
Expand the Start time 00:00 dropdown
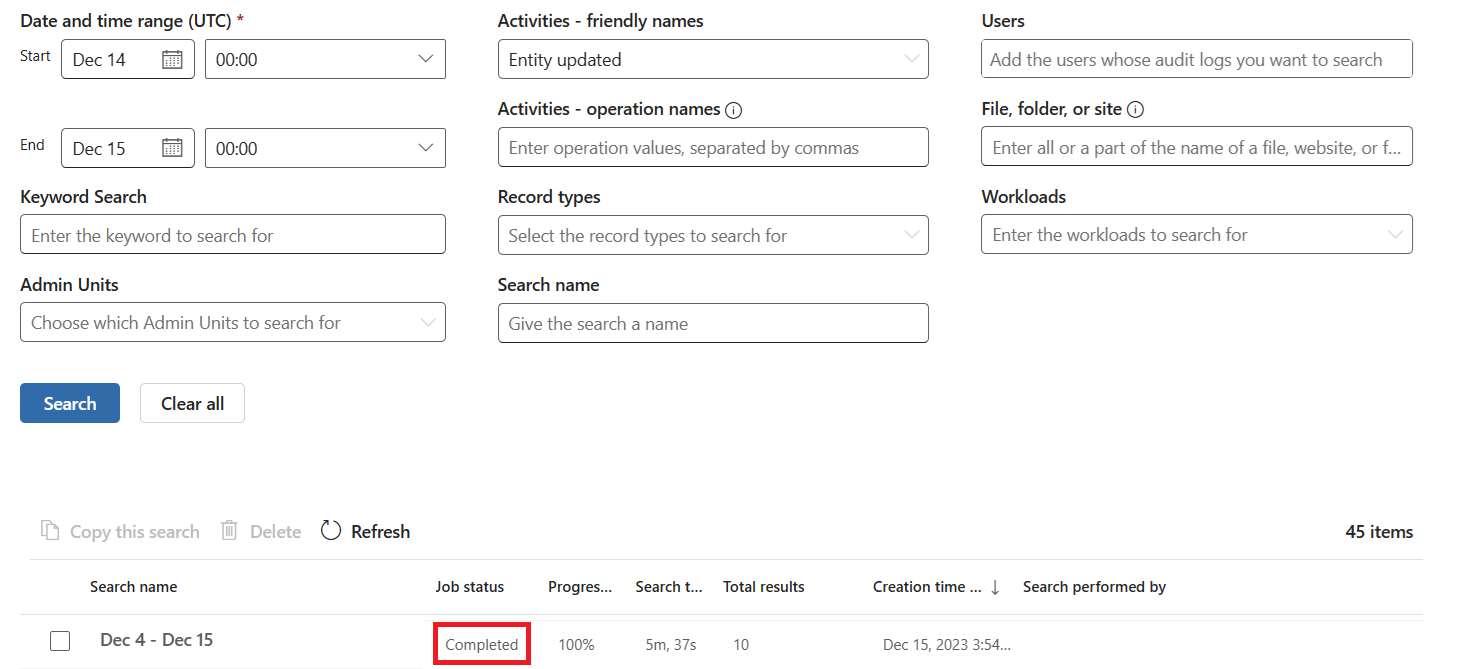(425, 60)
